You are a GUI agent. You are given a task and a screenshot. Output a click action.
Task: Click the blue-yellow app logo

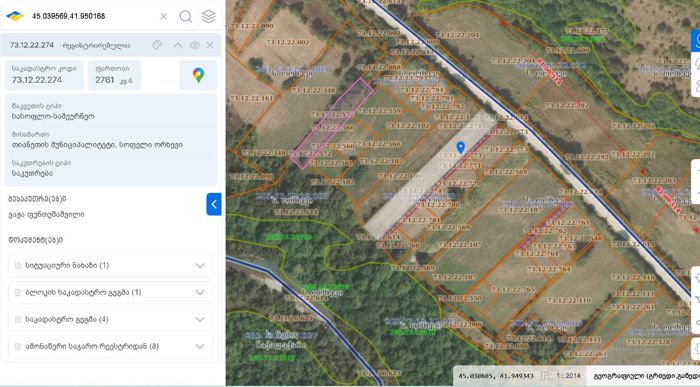pyautogui.click(x=15, y=16)
